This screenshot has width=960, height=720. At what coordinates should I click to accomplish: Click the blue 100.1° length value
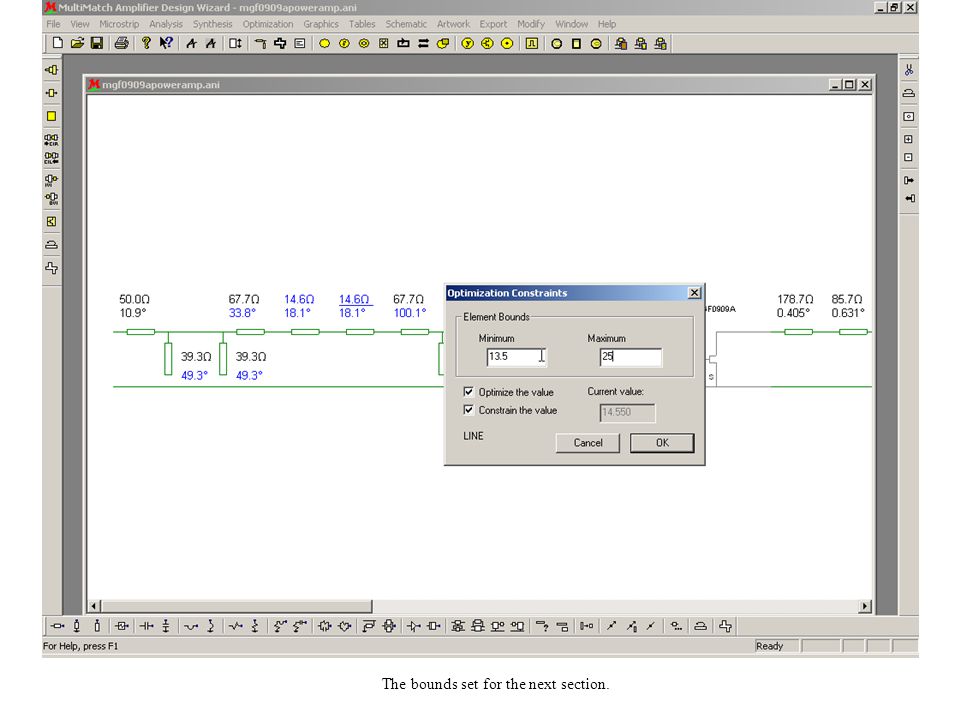(410, 313)
